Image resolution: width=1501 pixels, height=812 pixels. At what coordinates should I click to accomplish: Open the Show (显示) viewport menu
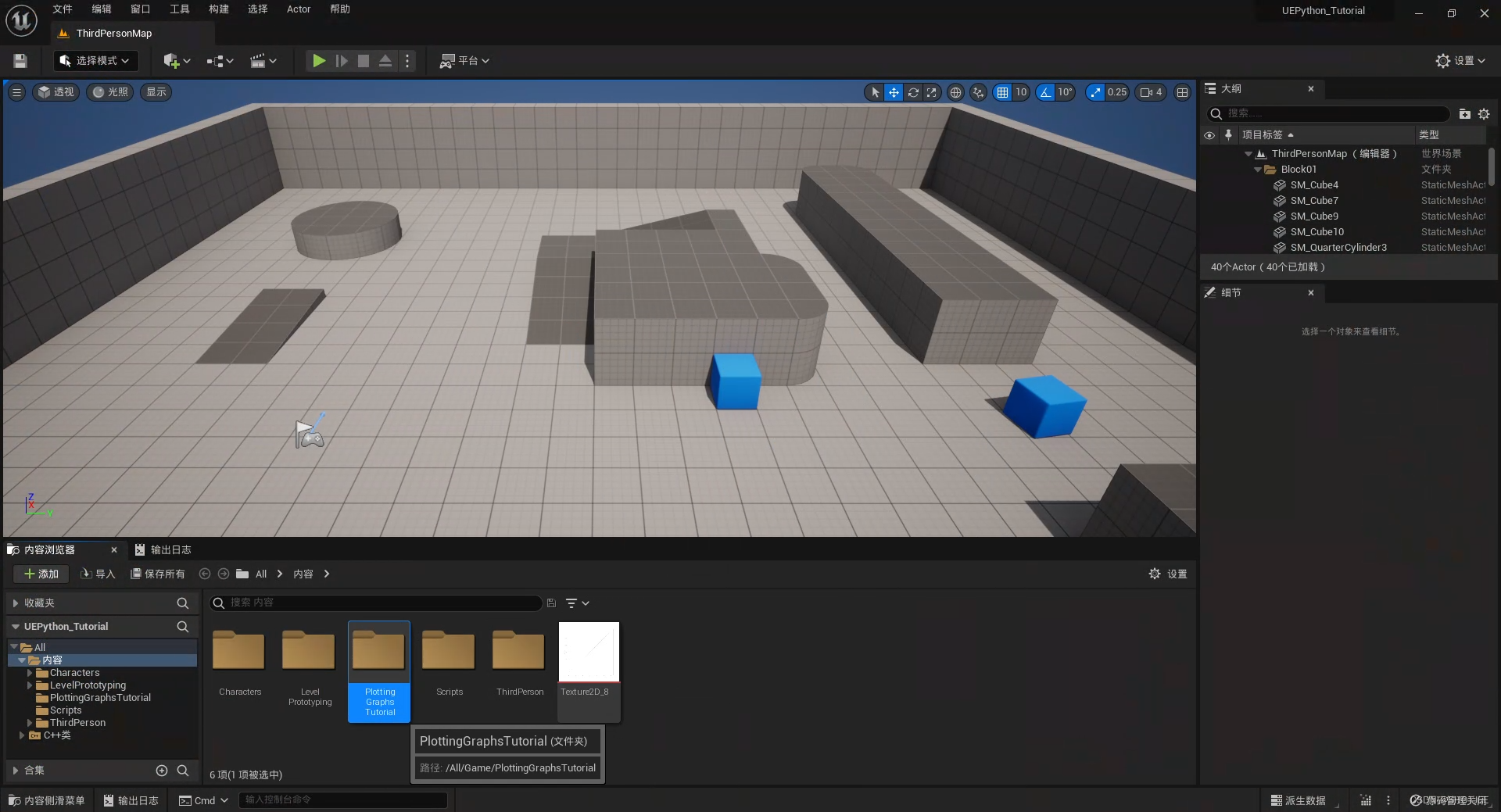pos(156,92)
